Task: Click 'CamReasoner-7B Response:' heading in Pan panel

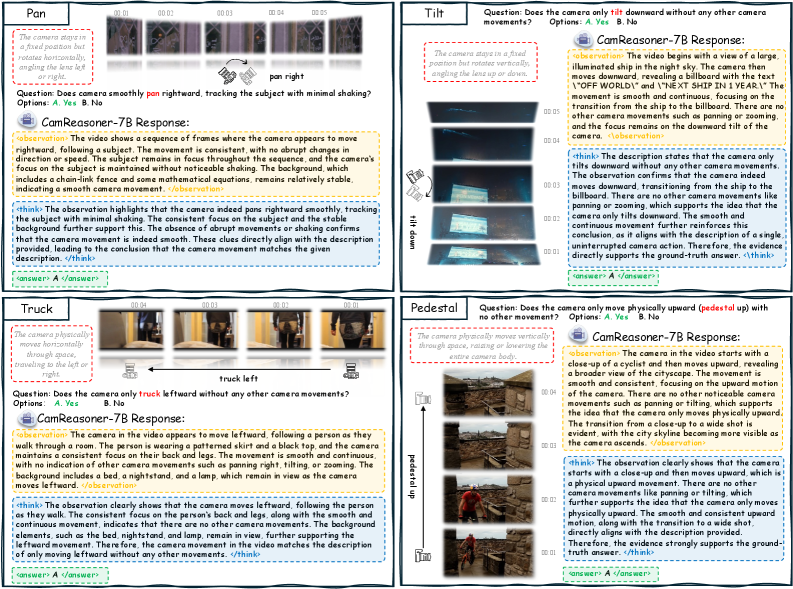Action: pyautogui.click(x=115, y=122)
